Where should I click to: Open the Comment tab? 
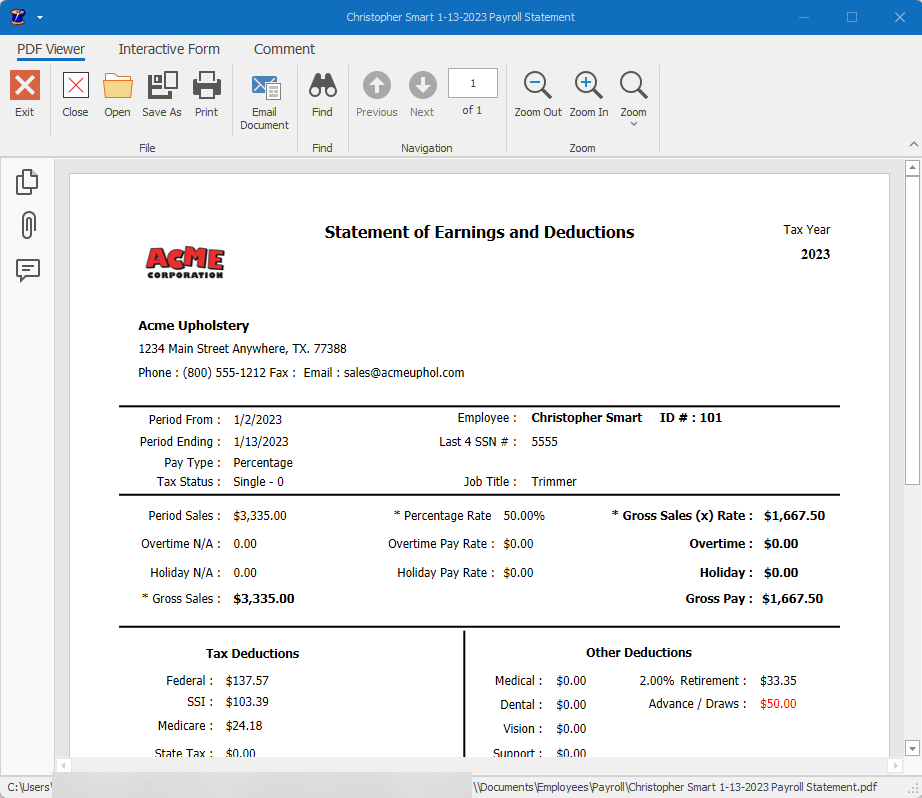(284, 49)
